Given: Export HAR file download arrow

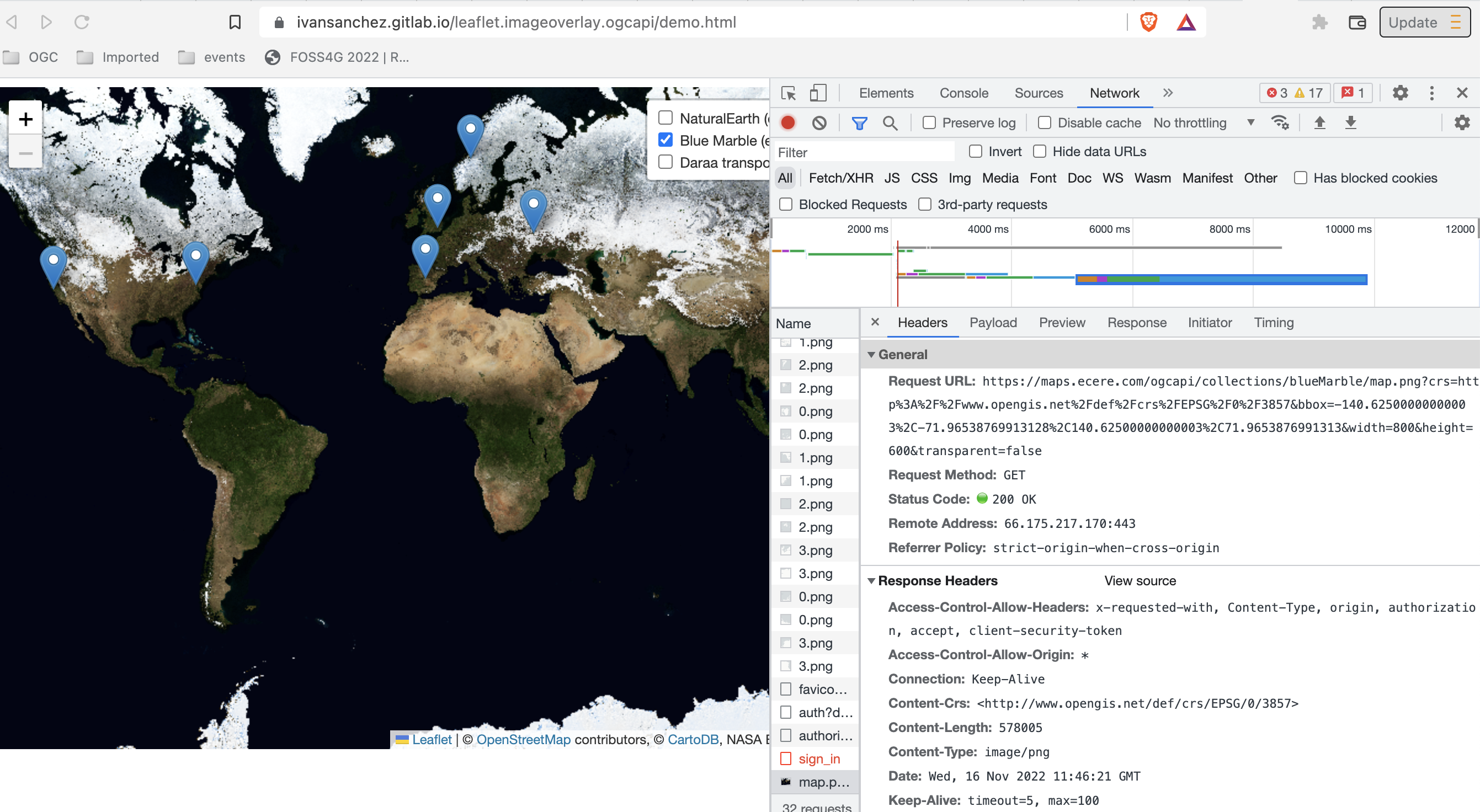Looking at the screenshot, I should (1351, 123).
